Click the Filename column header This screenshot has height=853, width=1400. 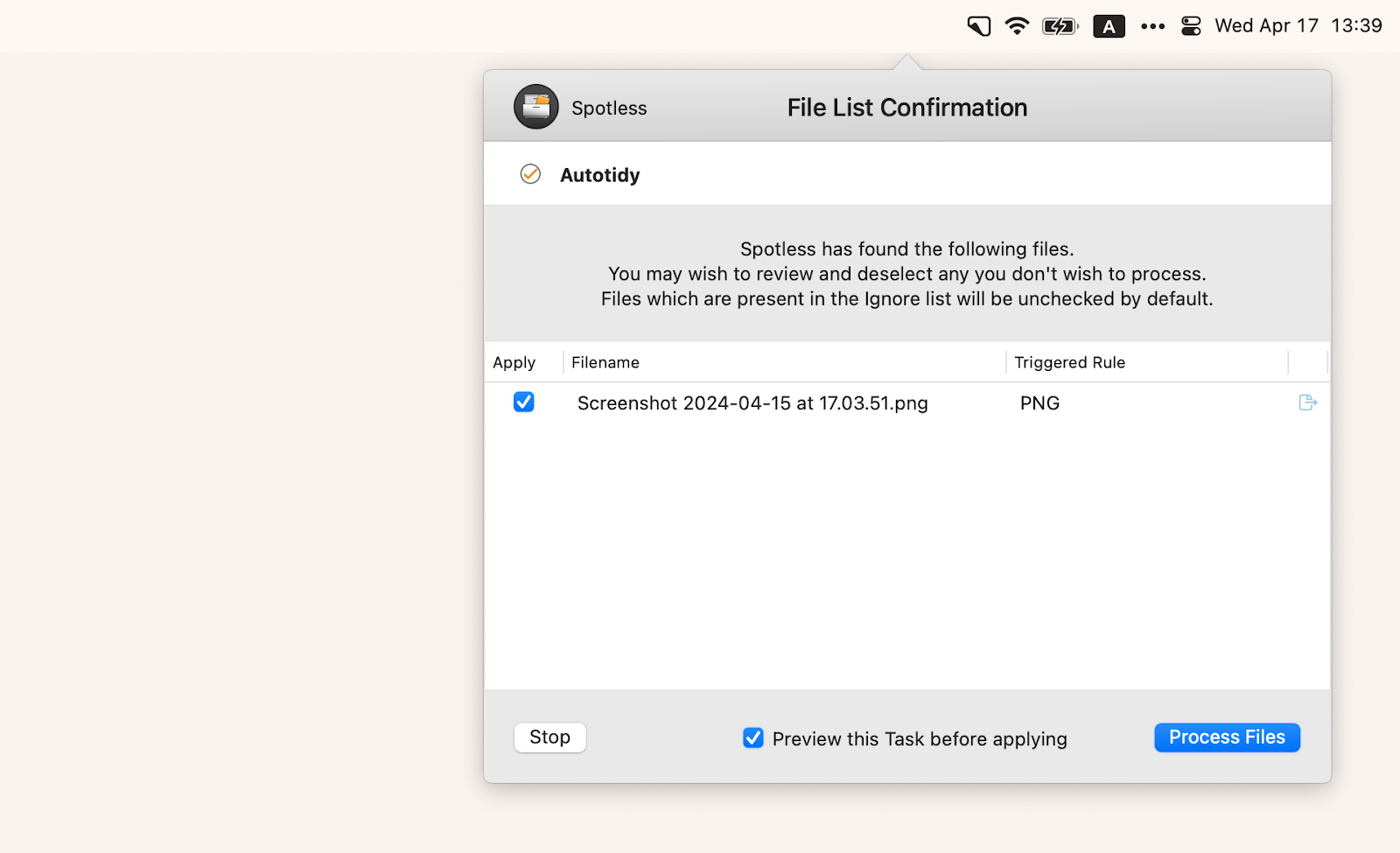(605, 362)
